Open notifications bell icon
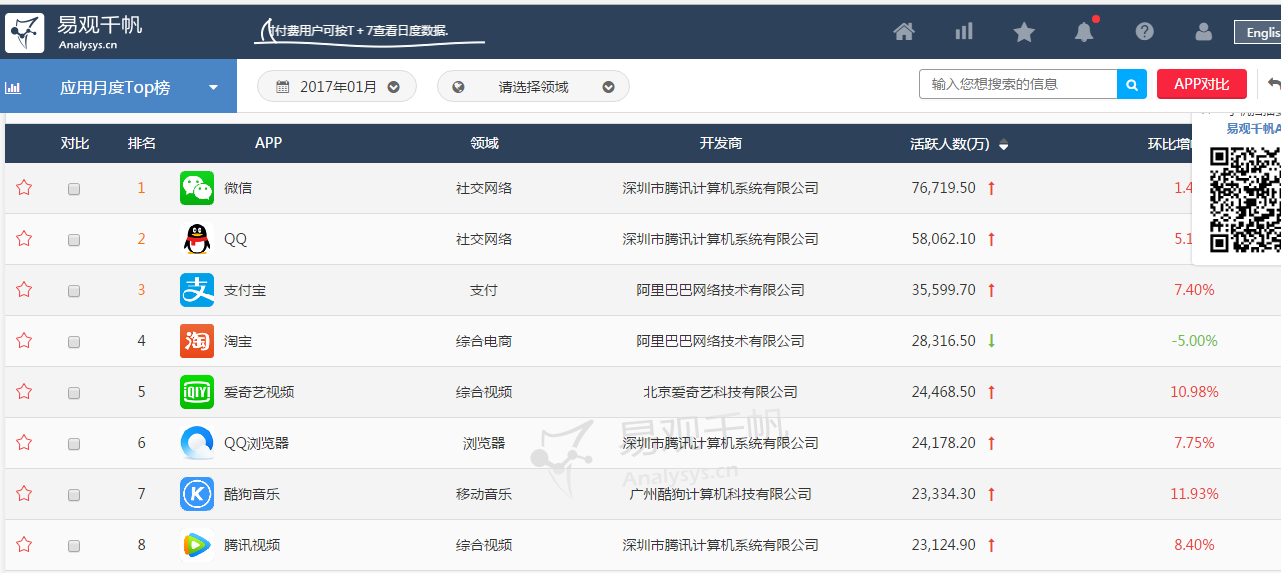Image resolution: width=1281 pixels, height=573 pixels. (x=1084, y=32)
